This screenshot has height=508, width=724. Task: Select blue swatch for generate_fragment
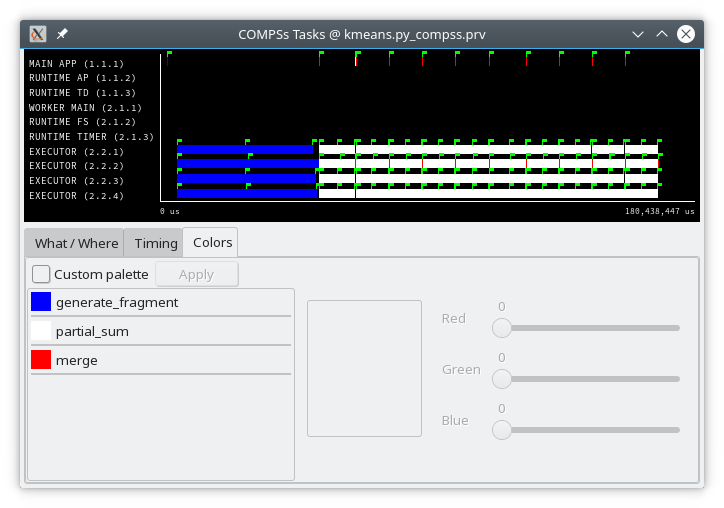41,302
